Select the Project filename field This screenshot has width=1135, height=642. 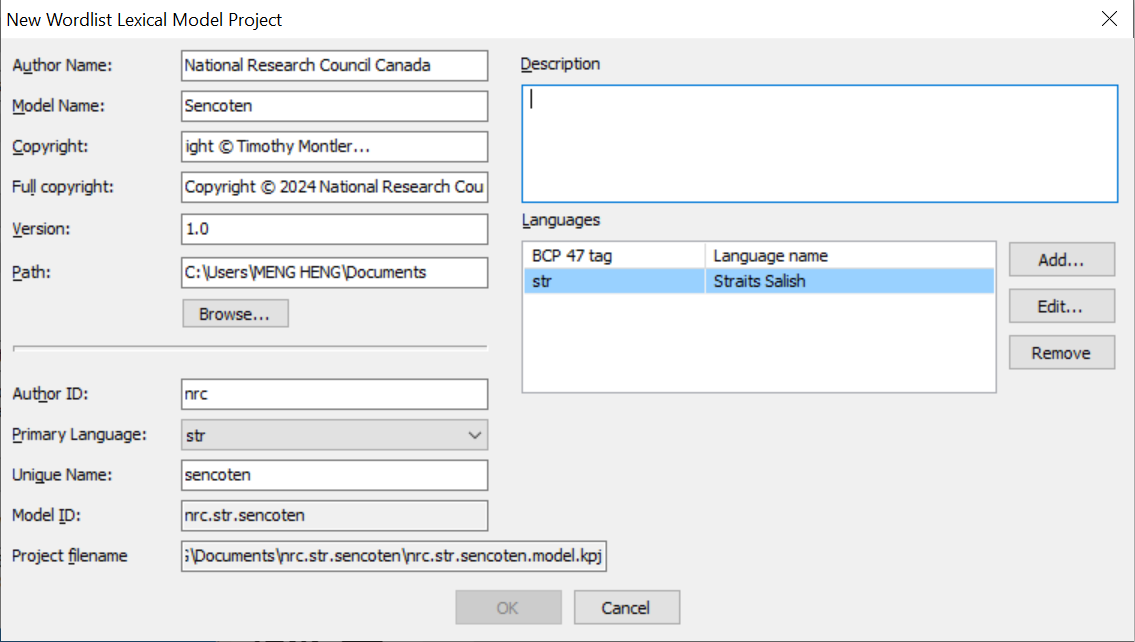(x=394, y=556)
